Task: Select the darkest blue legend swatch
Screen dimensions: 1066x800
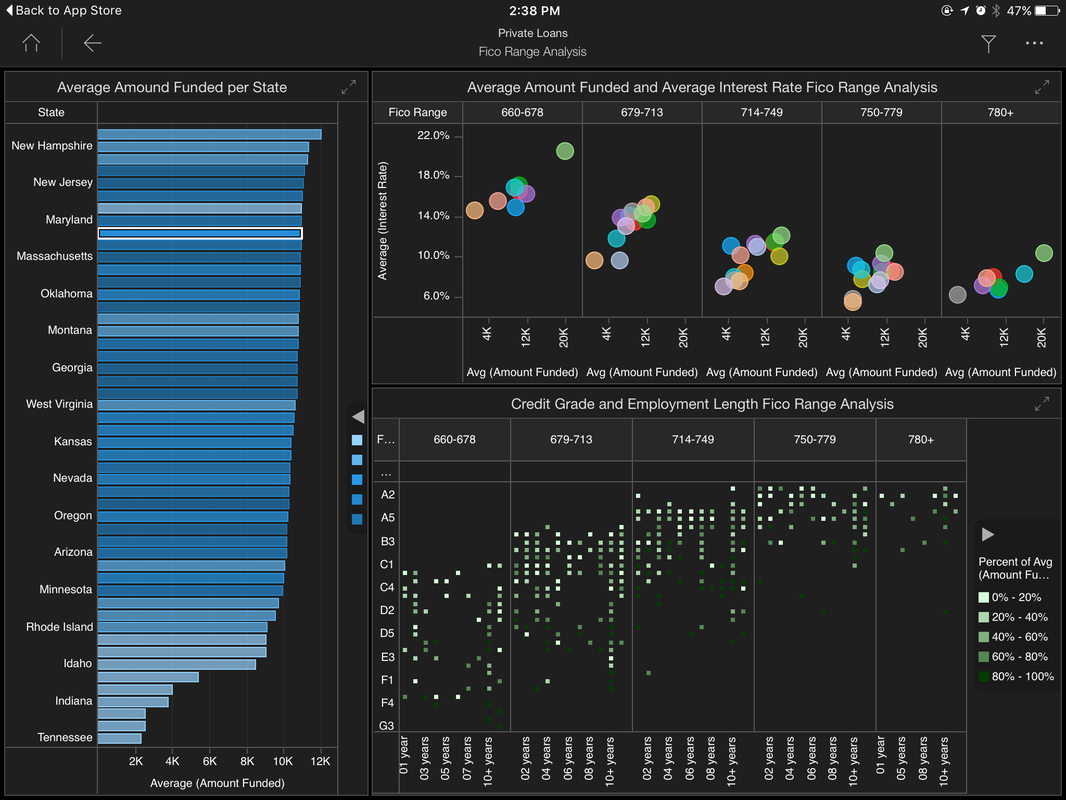Action: [357, 519]
